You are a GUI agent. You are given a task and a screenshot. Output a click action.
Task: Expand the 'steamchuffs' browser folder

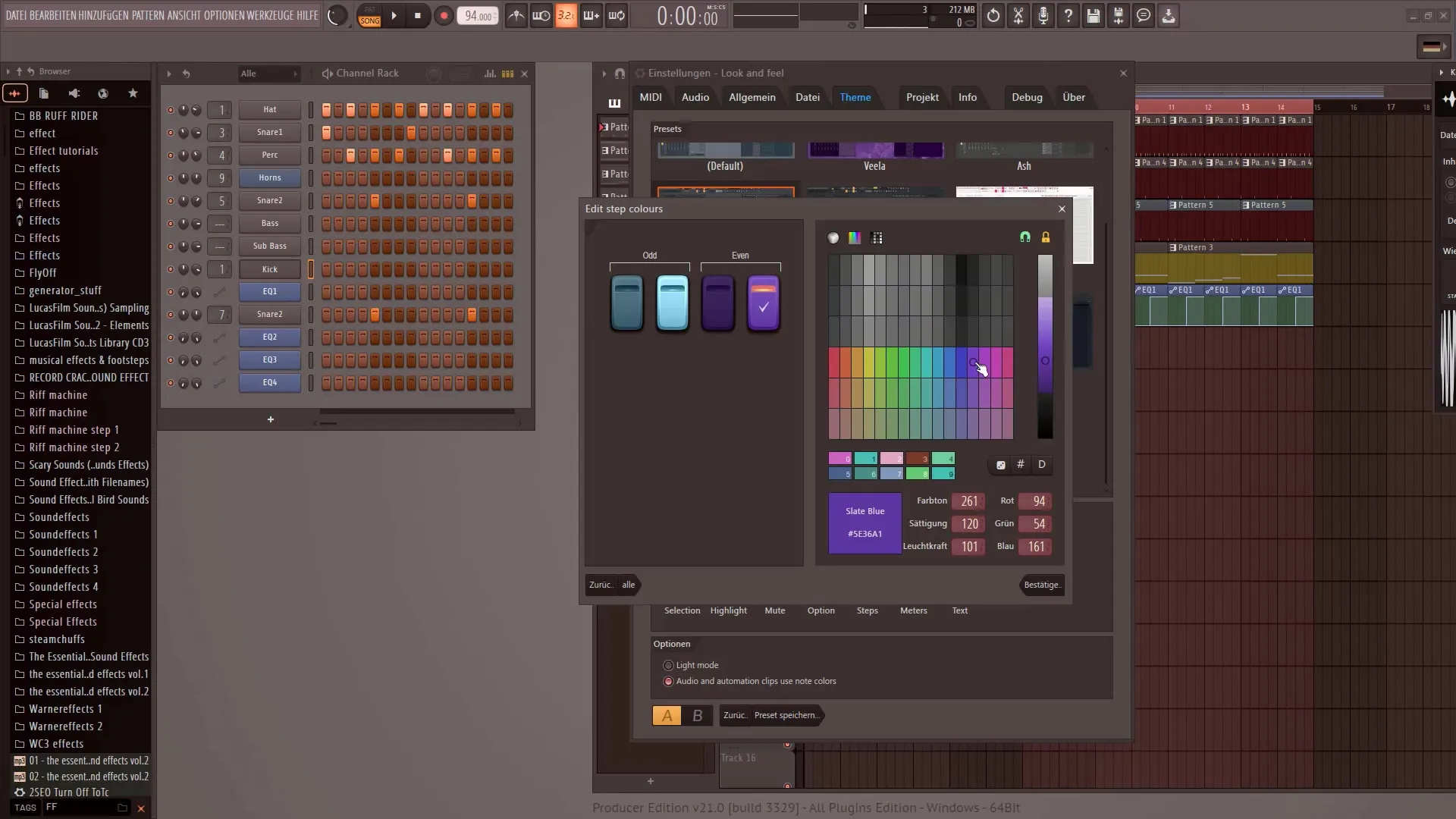point(56,639)
